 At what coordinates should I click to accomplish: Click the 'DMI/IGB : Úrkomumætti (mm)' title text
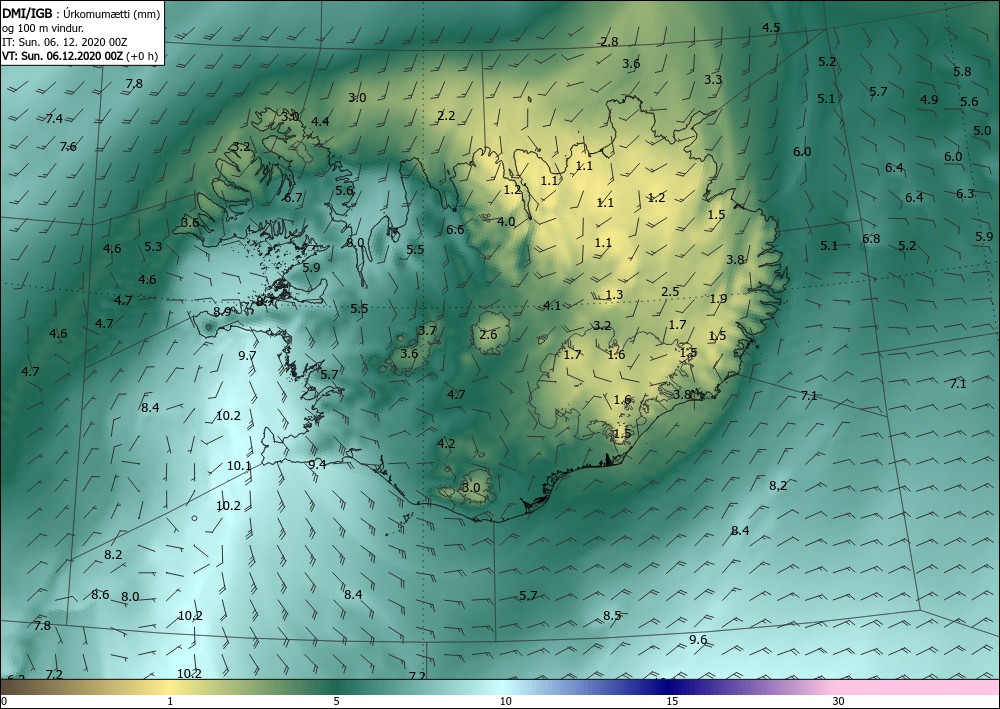80,13
